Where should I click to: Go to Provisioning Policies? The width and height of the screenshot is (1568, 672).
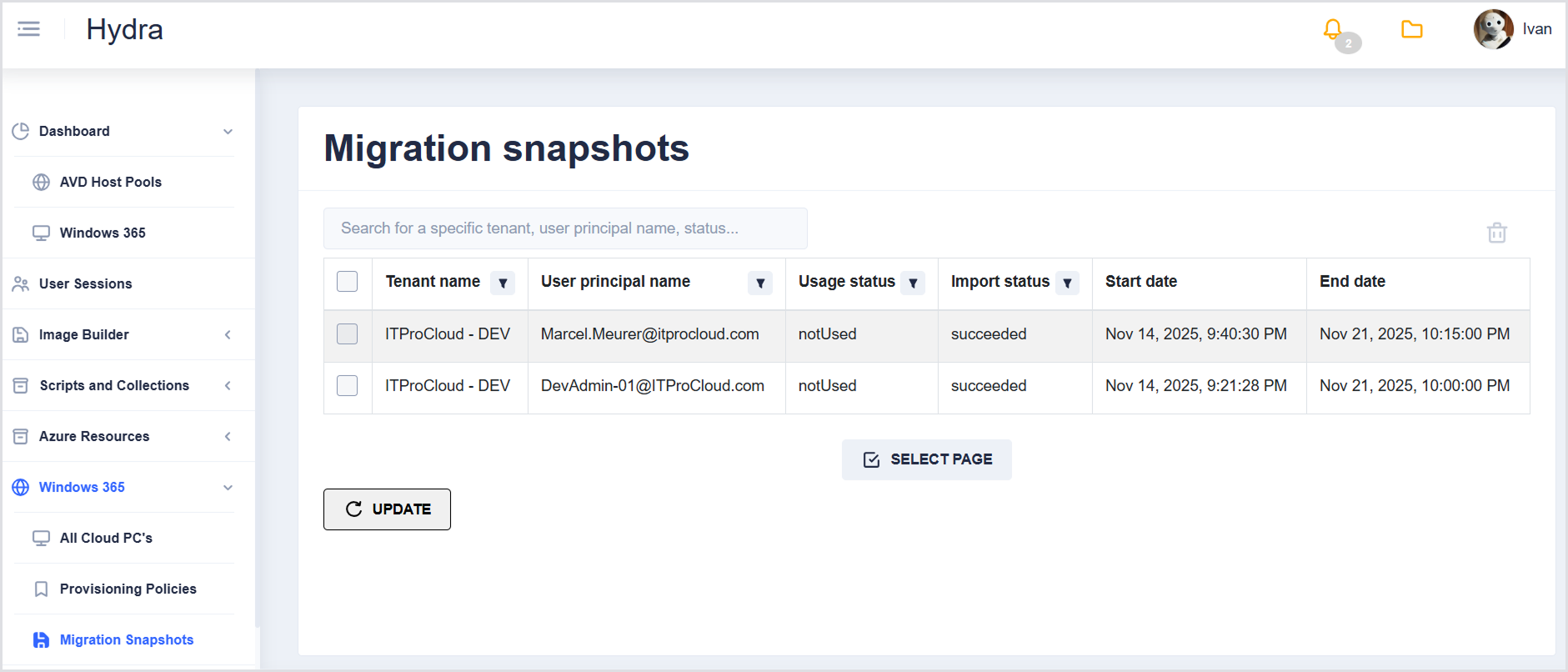click(x=128, y=589)
